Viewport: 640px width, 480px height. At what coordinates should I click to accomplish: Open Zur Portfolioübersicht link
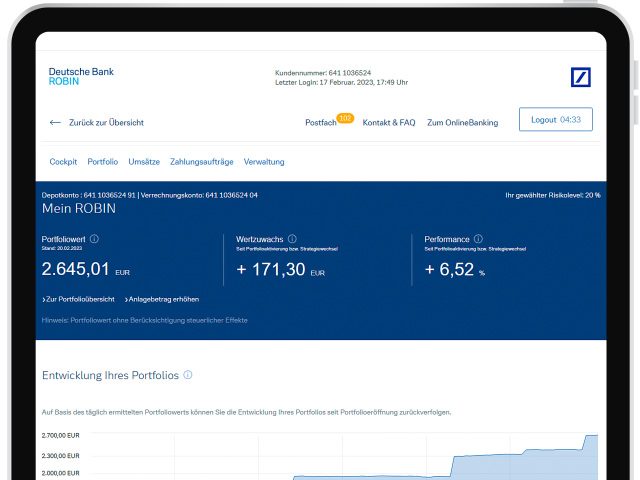click(x=78, y=299)
